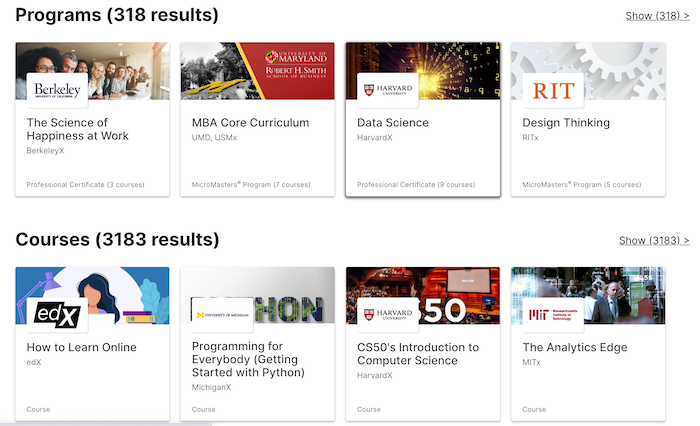Image resolution: width=700 pixels, height=426 pixels.
Task: Click HarvardX under Data Science
Action: pyautogui.click(x=375, y=138)
